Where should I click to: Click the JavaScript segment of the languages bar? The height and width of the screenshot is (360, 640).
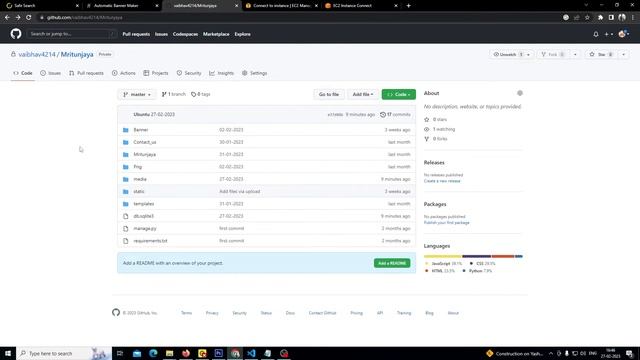click(443, 256)
